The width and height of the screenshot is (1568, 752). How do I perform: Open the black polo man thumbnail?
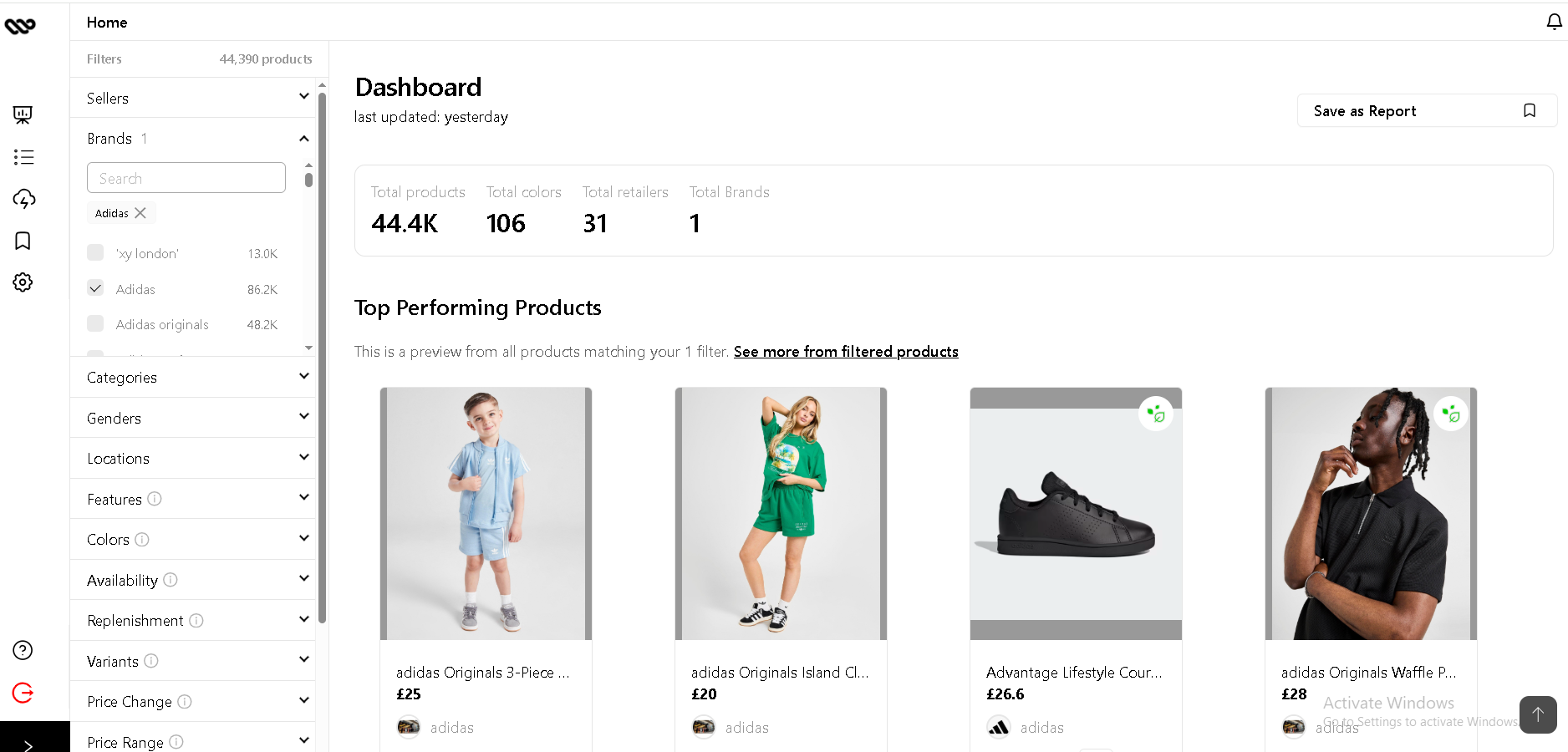pos(1371,514)
